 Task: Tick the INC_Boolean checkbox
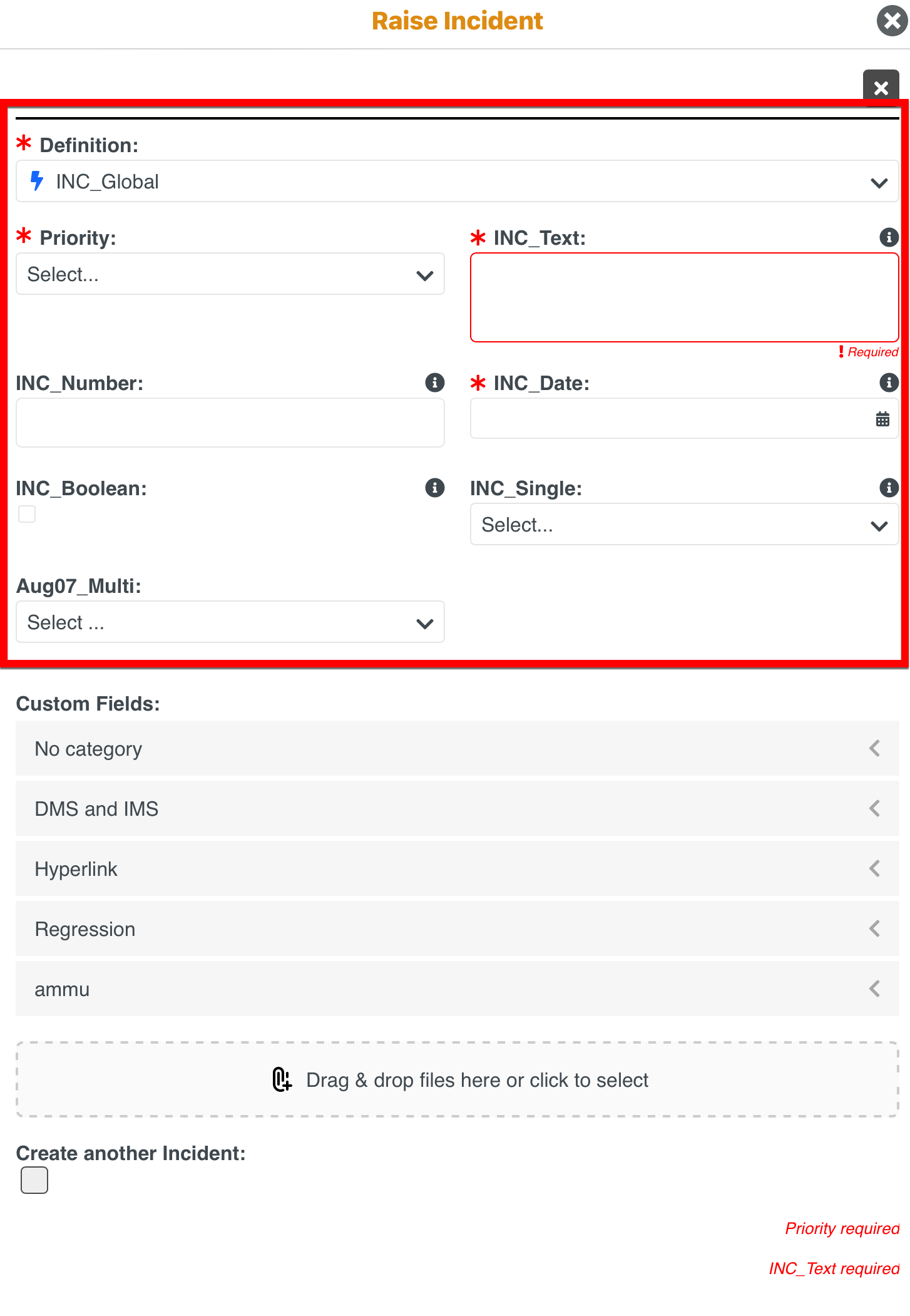coord(27,514)
